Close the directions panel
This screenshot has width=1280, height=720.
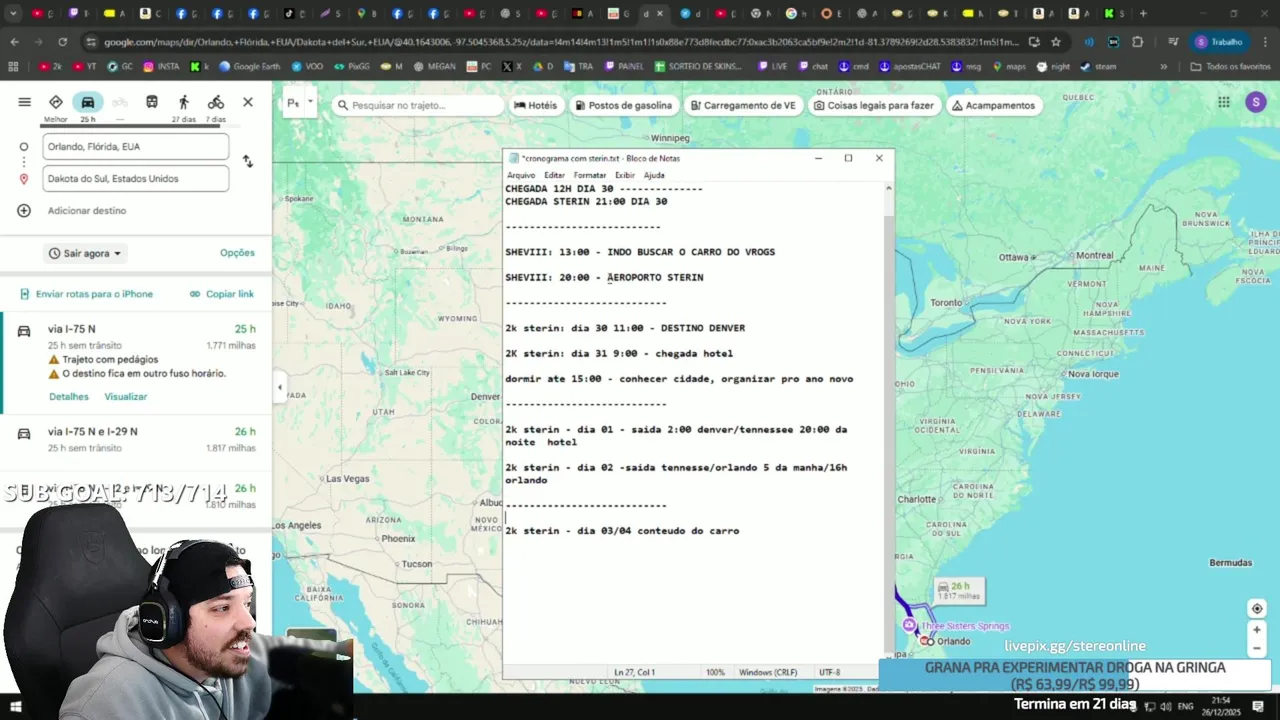click(x=248, y=102)
